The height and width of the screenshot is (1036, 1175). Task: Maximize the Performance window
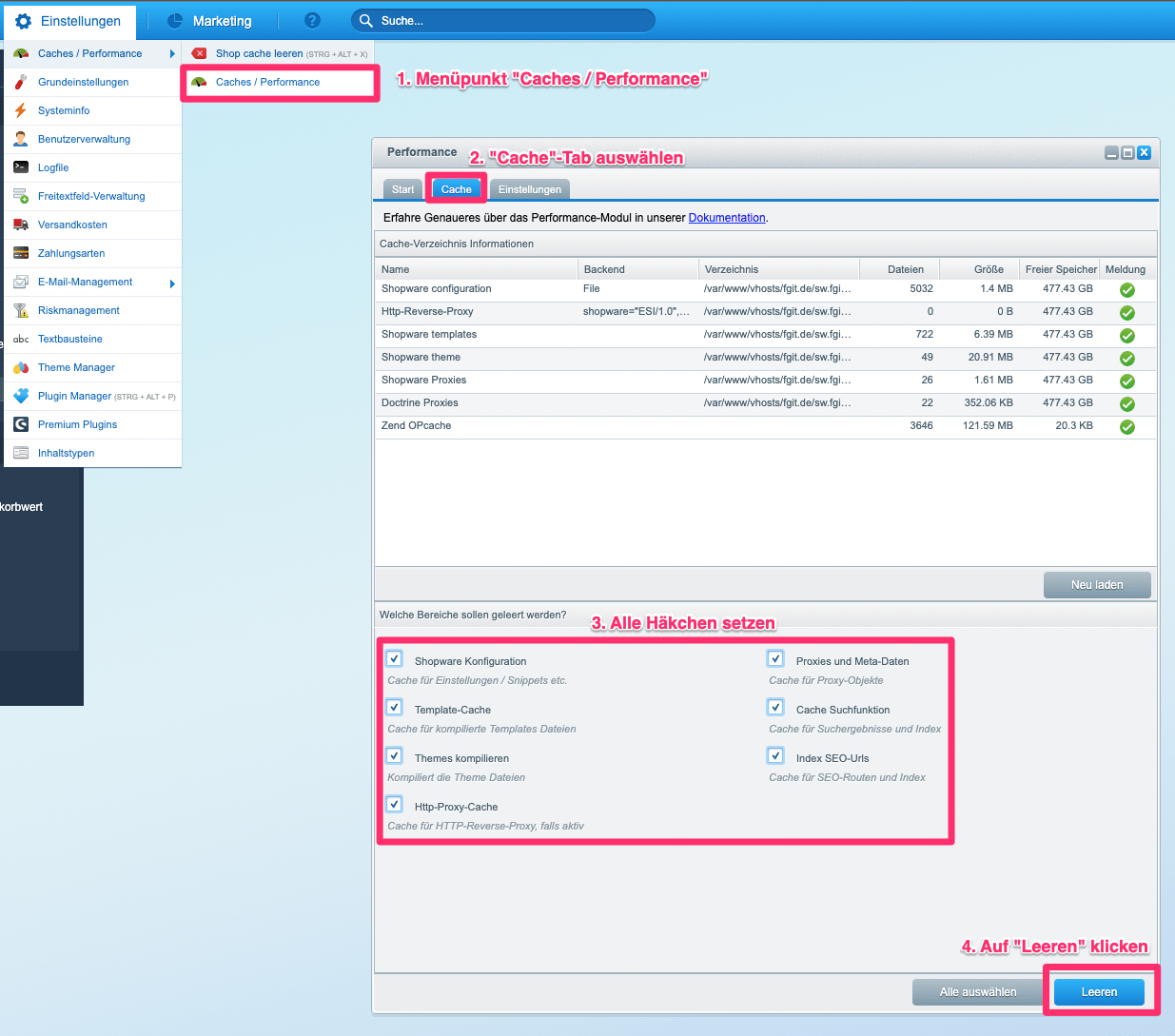point(1127,153)
